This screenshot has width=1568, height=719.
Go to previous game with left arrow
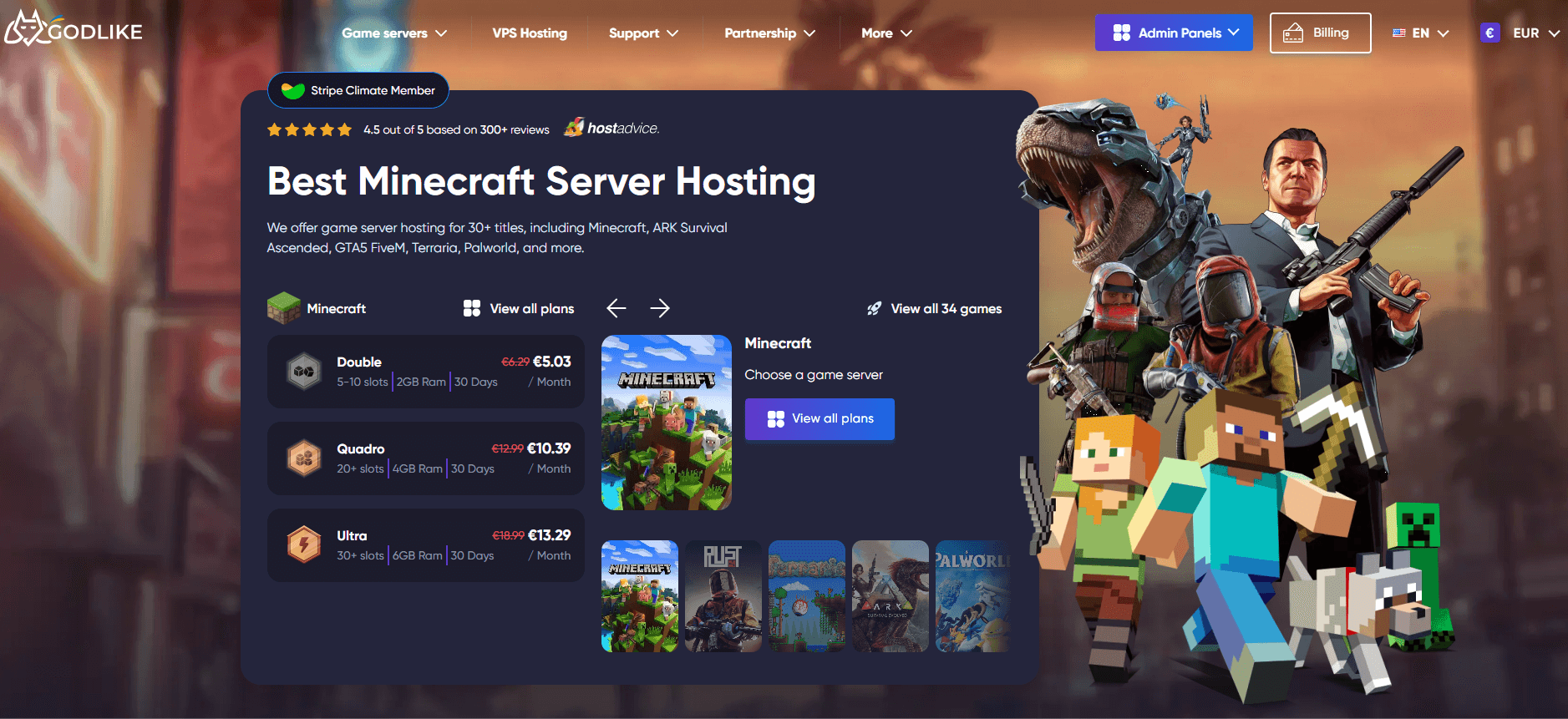(617, 308)
